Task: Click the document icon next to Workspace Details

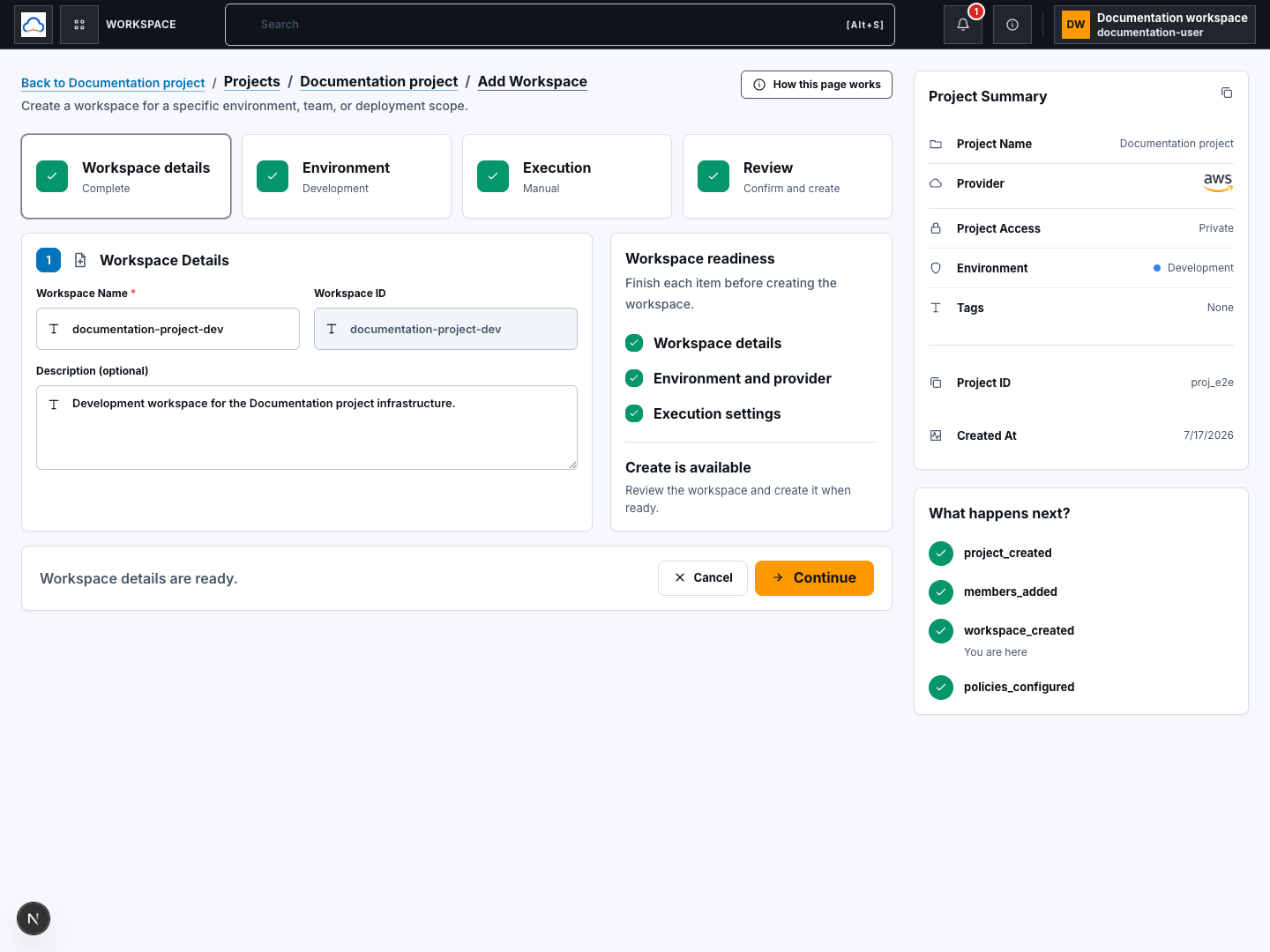Action: [x=80, y=260]
